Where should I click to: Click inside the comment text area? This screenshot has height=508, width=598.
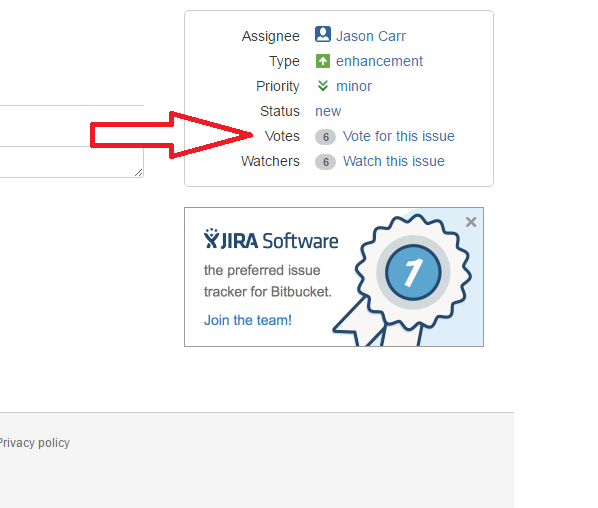pyautogui.click(x=71, y=162)
